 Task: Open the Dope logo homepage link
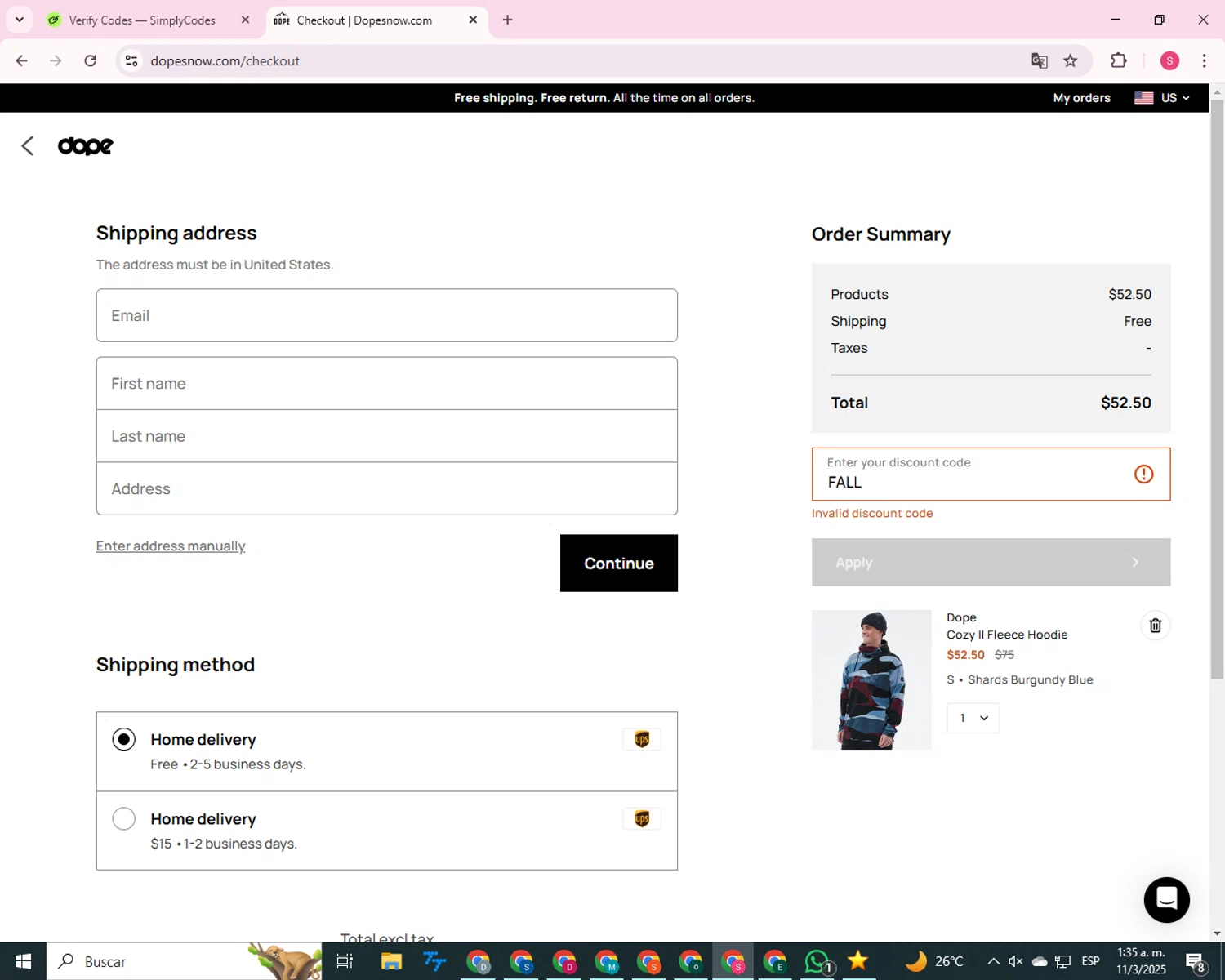[x=86, y=146]
